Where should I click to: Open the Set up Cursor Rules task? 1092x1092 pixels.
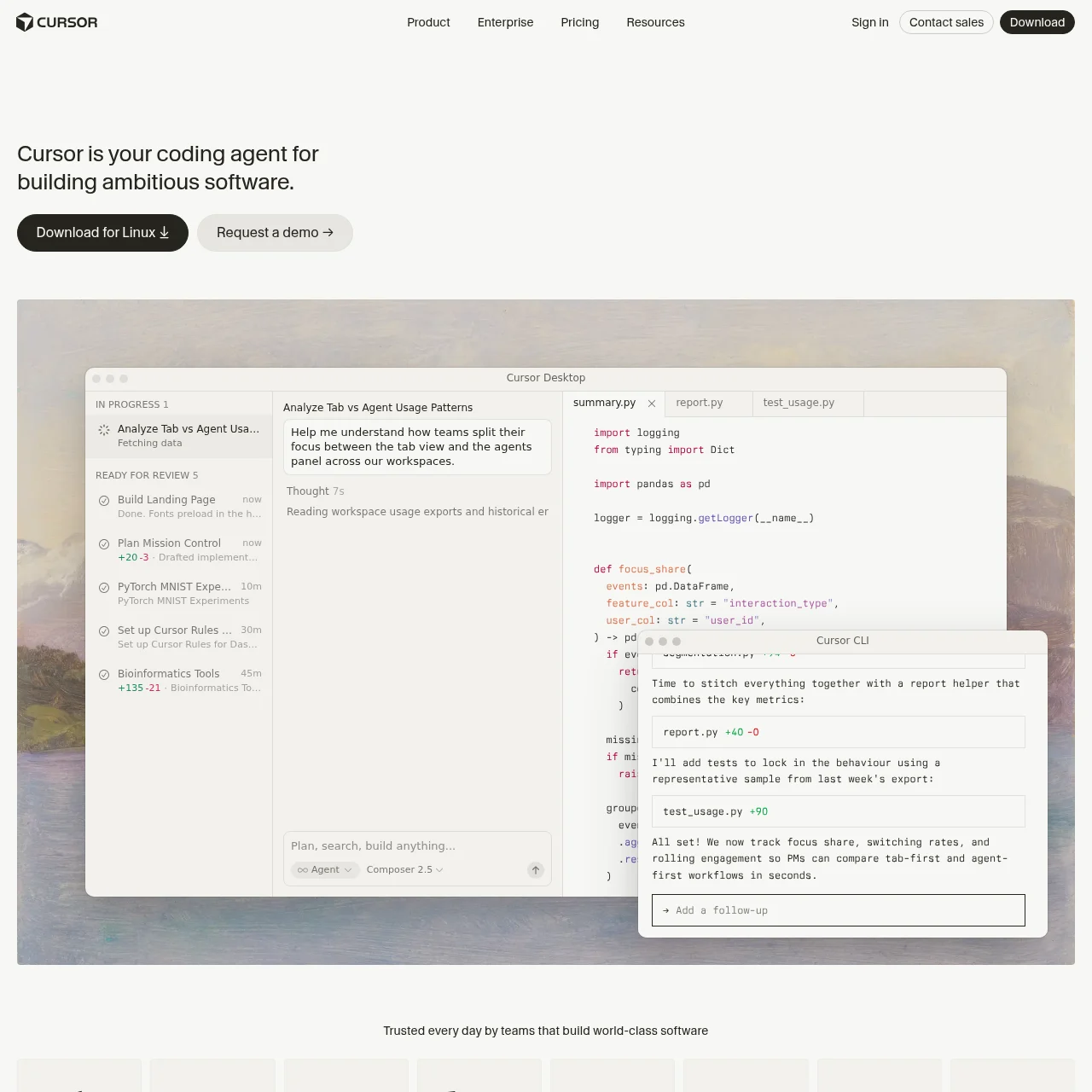(179, 636)
